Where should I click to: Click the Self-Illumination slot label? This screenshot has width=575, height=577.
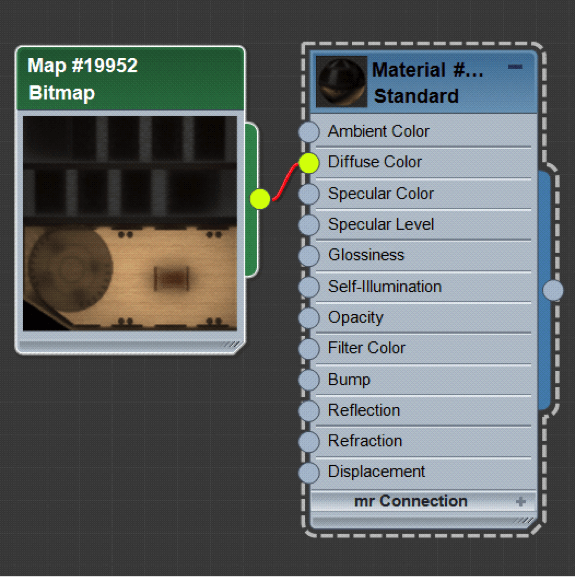[x=384, y=286]
